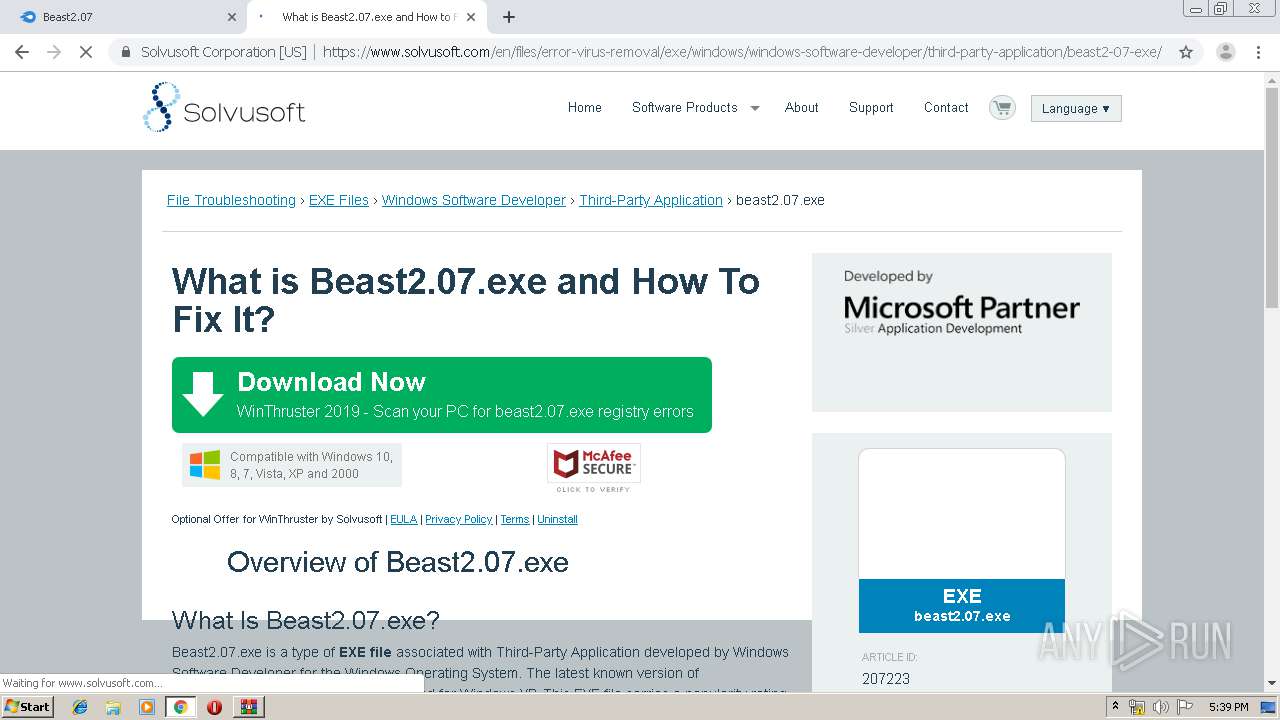1280x720 pixels.
Task: Click the beast2.07.exe breadcrumb text
Action: (780, 200)
